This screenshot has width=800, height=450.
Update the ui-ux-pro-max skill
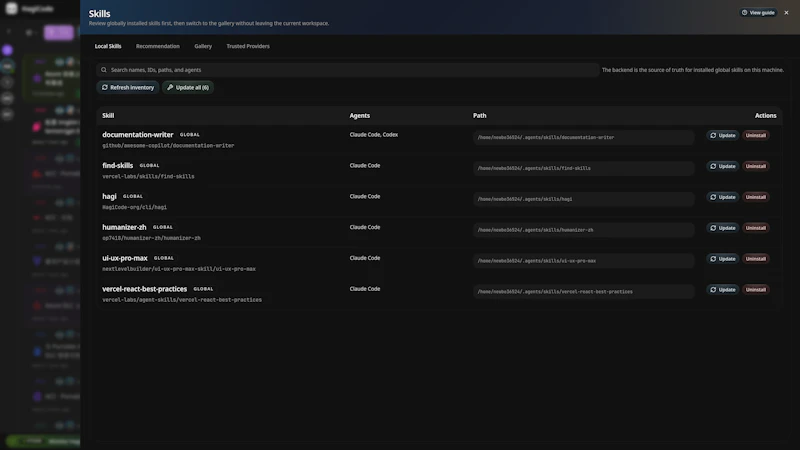click(x=723, y=259)
